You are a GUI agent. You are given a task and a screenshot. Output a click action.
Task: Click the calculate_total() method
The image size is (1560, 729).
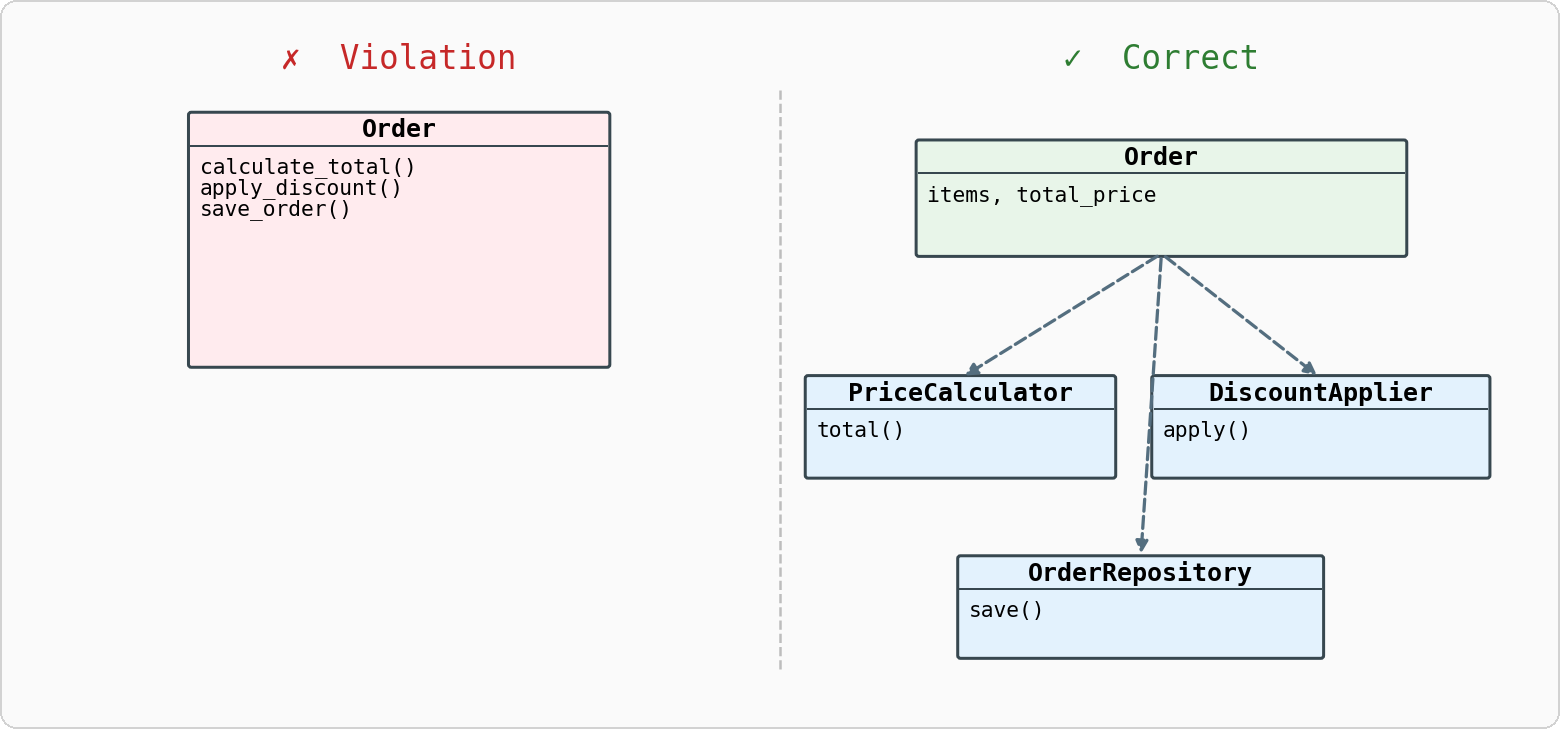point(307,167)
